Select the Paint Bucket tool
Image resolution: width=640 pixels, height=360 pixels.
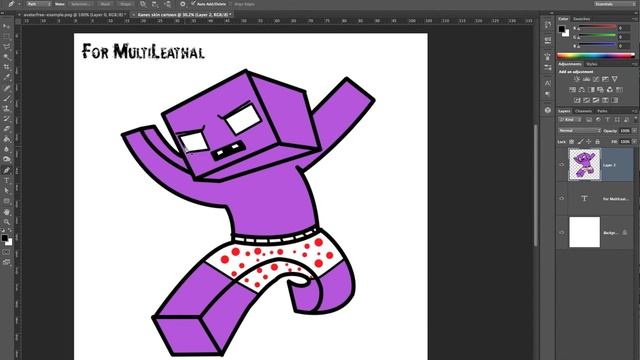click(6, 139)
